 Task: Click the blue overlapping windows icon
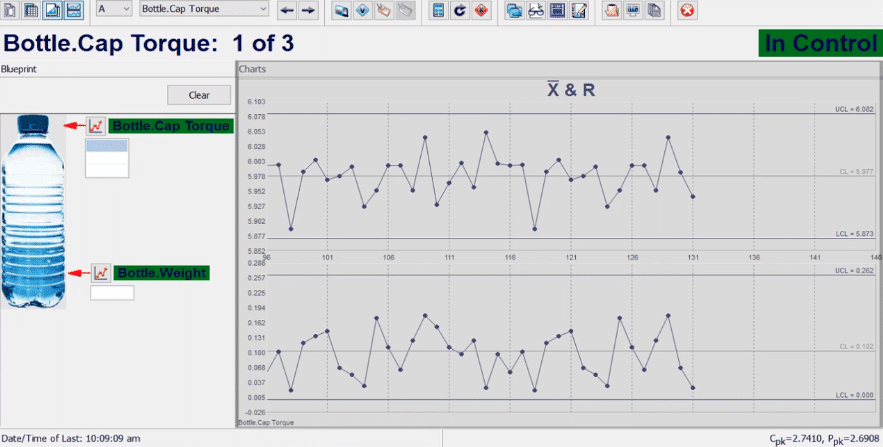(514, 10)
